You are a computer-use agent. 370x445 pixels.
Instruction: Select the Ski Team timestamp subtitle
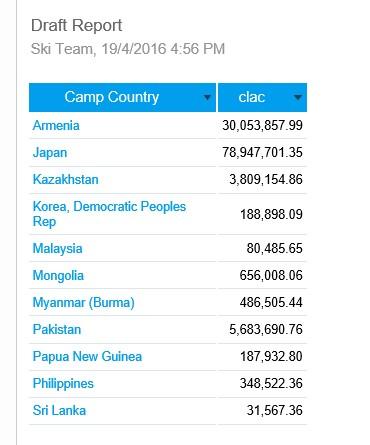128,49
